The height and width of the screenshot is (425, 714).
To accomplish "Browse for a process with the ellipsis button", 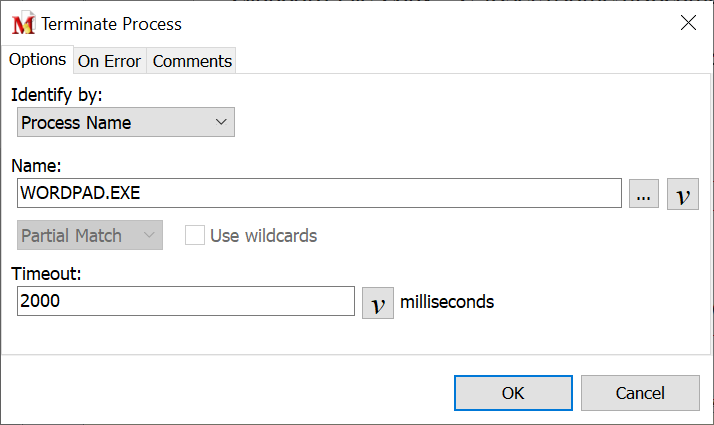I will pyautogui.click(x=643, y=194).
